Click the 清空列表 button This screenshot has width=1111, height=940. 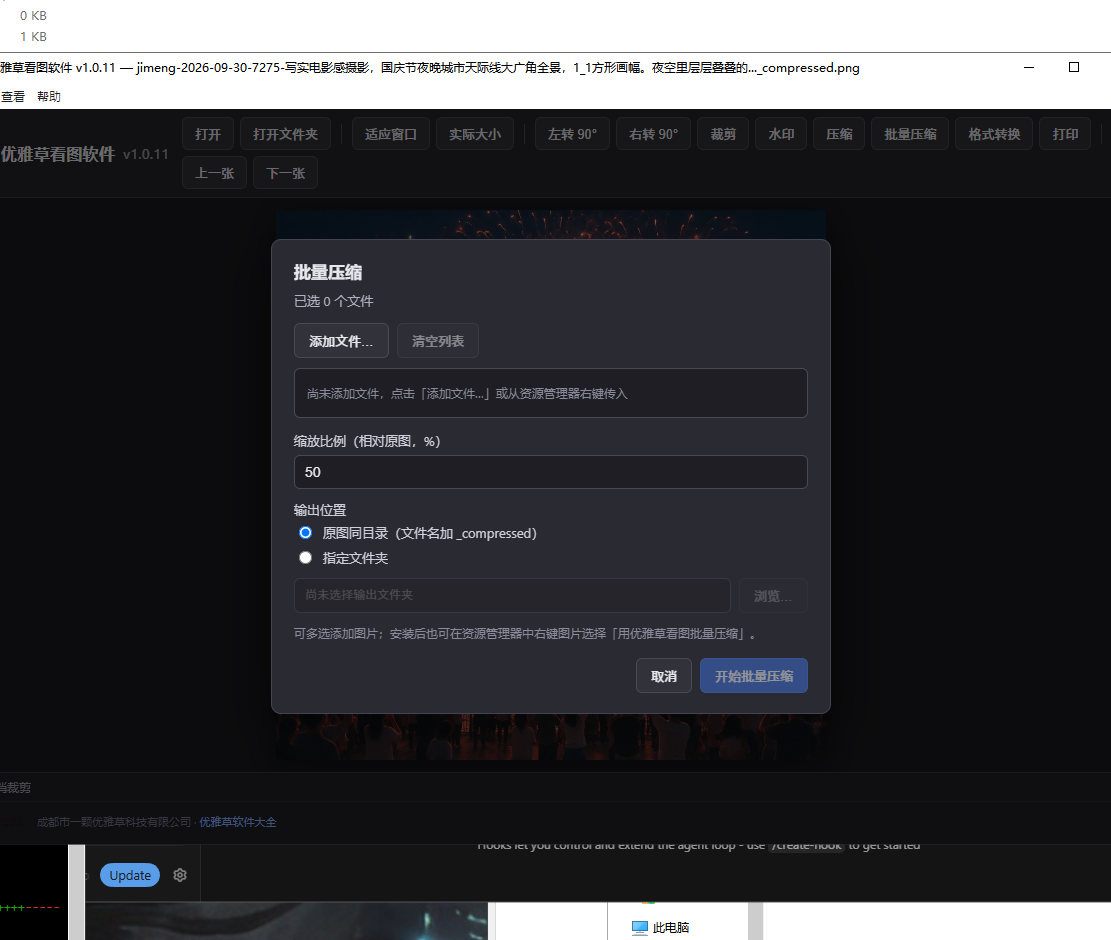pos(438,341)
